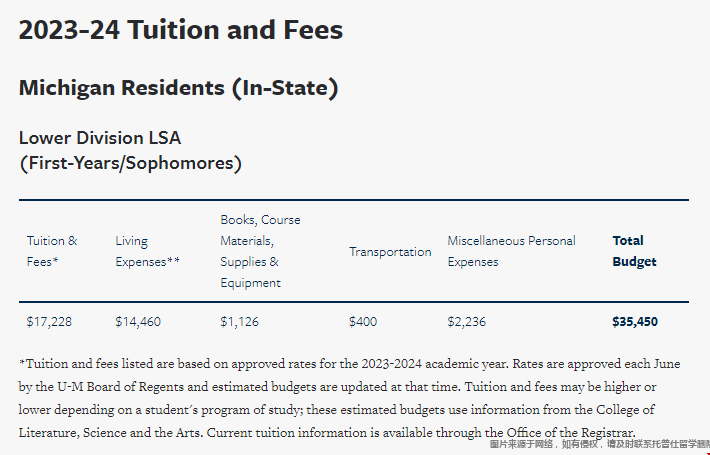710x455 pixels.
Task: Click the Living Expenses column header
Action: coord(147,251)
